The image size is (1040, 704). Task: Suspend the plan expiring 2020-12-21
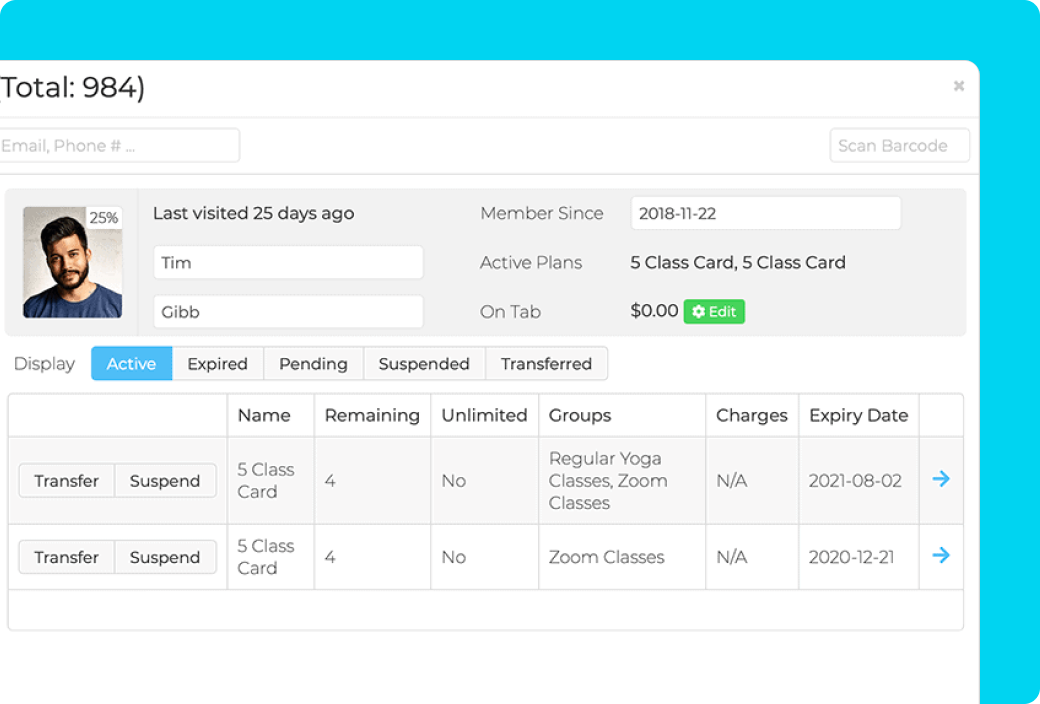point(165,557)
